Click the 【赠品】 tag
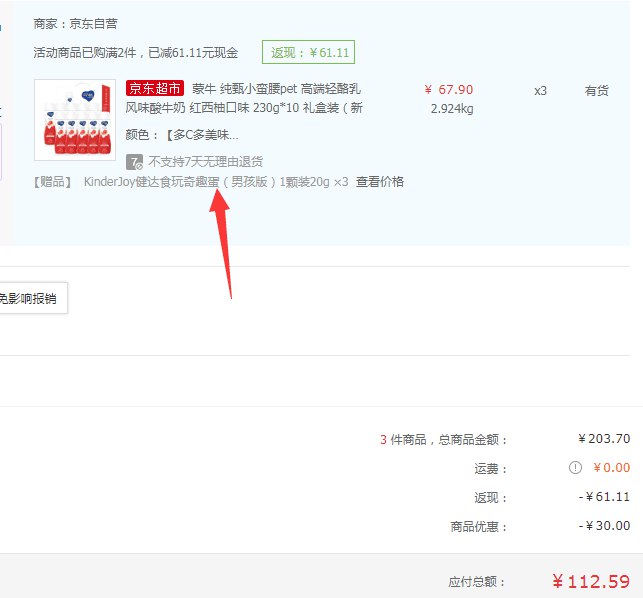The image size is (643, 598). pos(53,182)
